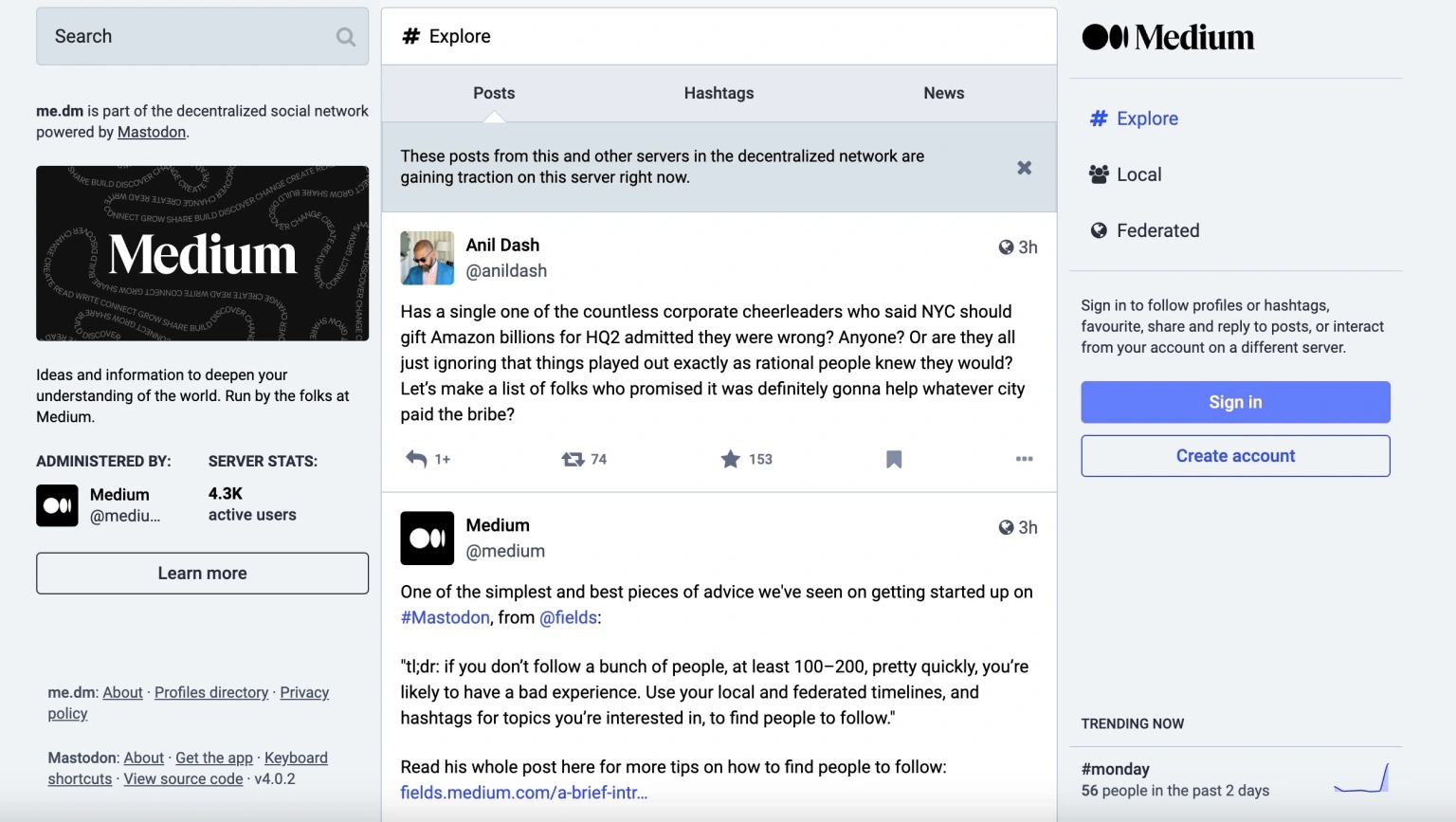This screenshot has width=1456, height=822.
Task: Click Create account
Action: tap(1235, 456)
